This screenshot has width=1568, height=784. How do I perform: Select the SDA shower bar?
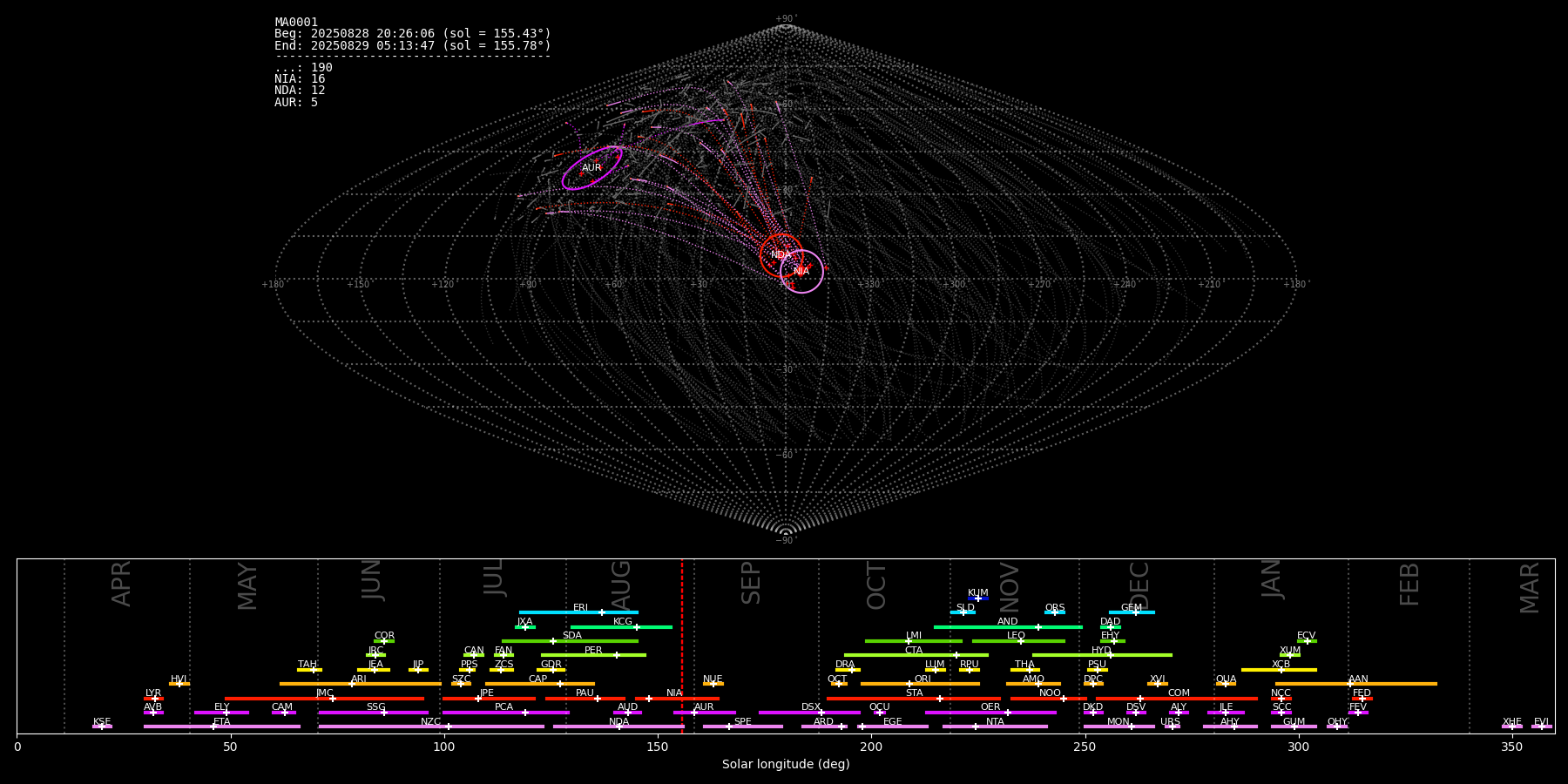570,641
